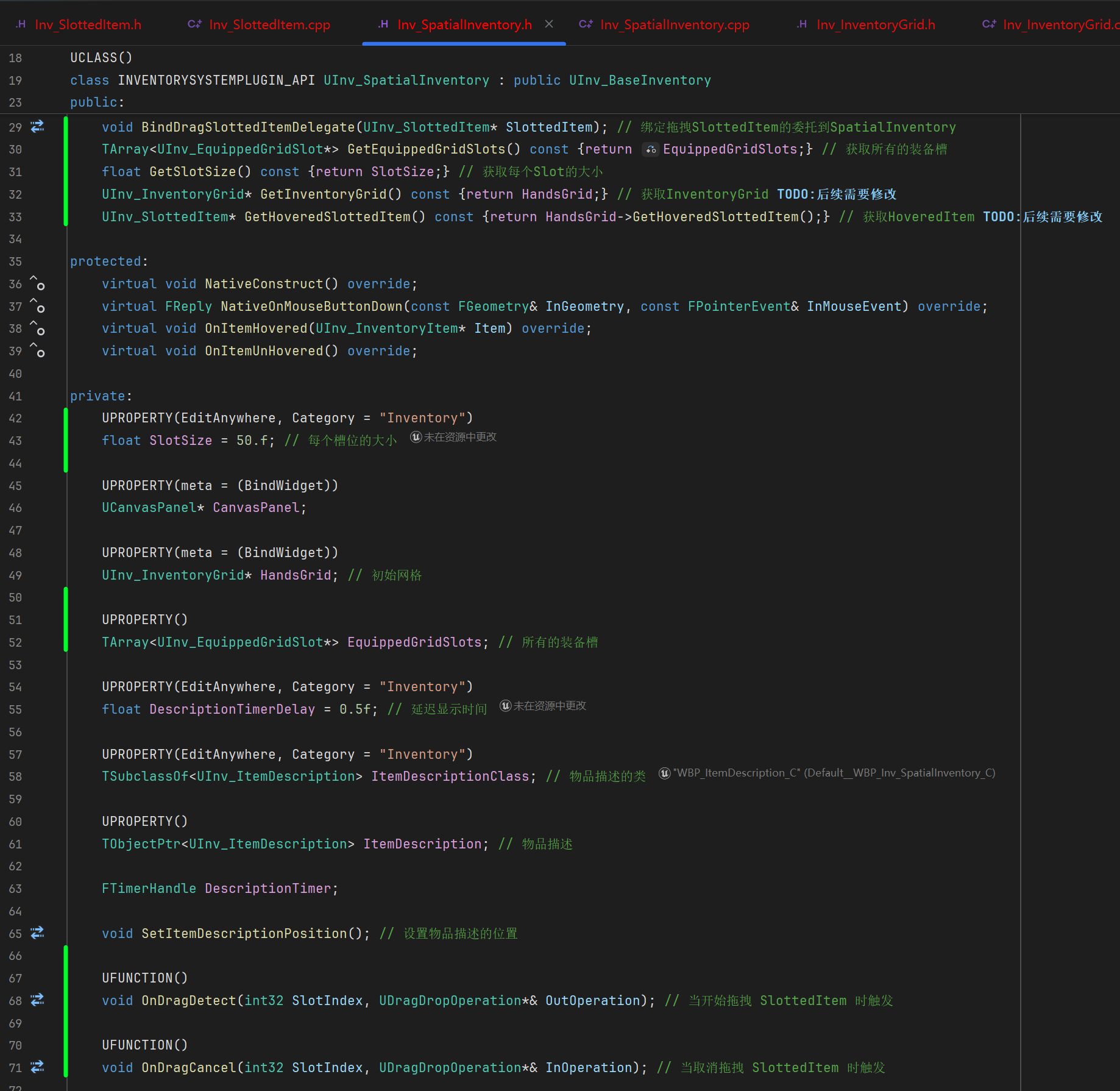Click the TODO comment on the GetHoveredSlottedItem line
The width and height of the screenshot is (1120, 1091).
(1043, 217)
